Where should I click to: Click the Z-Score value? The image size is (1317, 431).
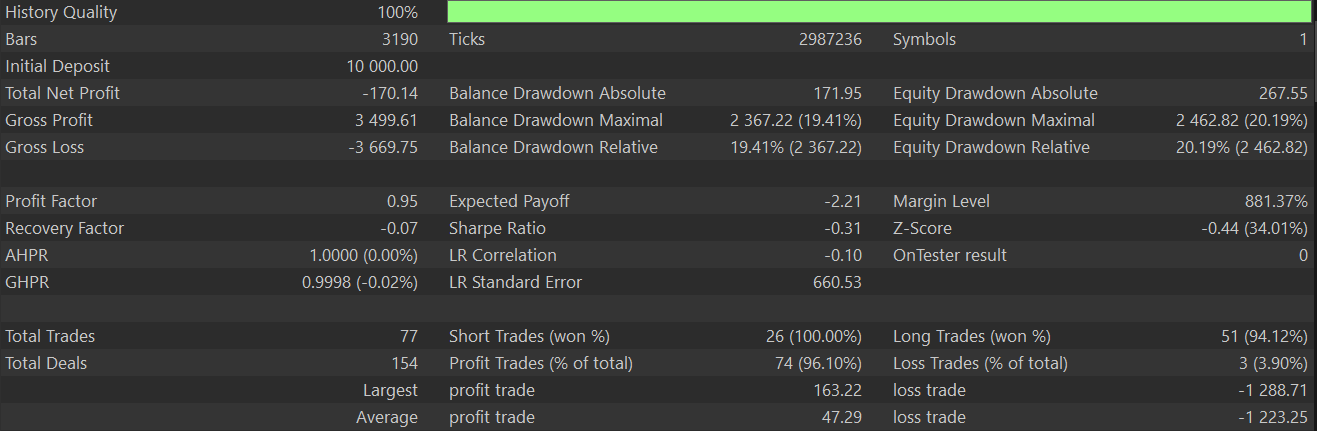pyautogui.click(x=1254, y=228)
